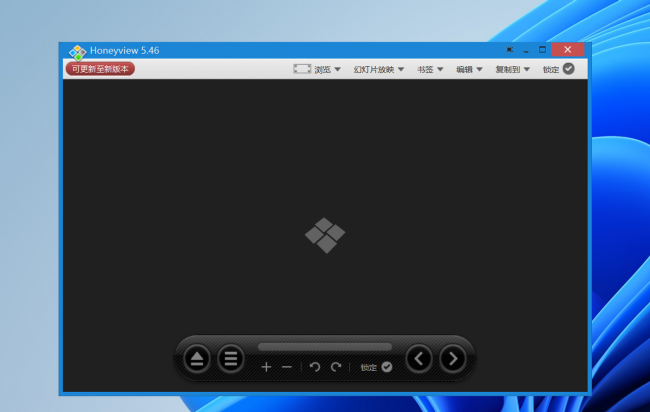Rotate image clockwise
Screen dimensions: 650x412
pyautogui.click(x=336, y=367)
